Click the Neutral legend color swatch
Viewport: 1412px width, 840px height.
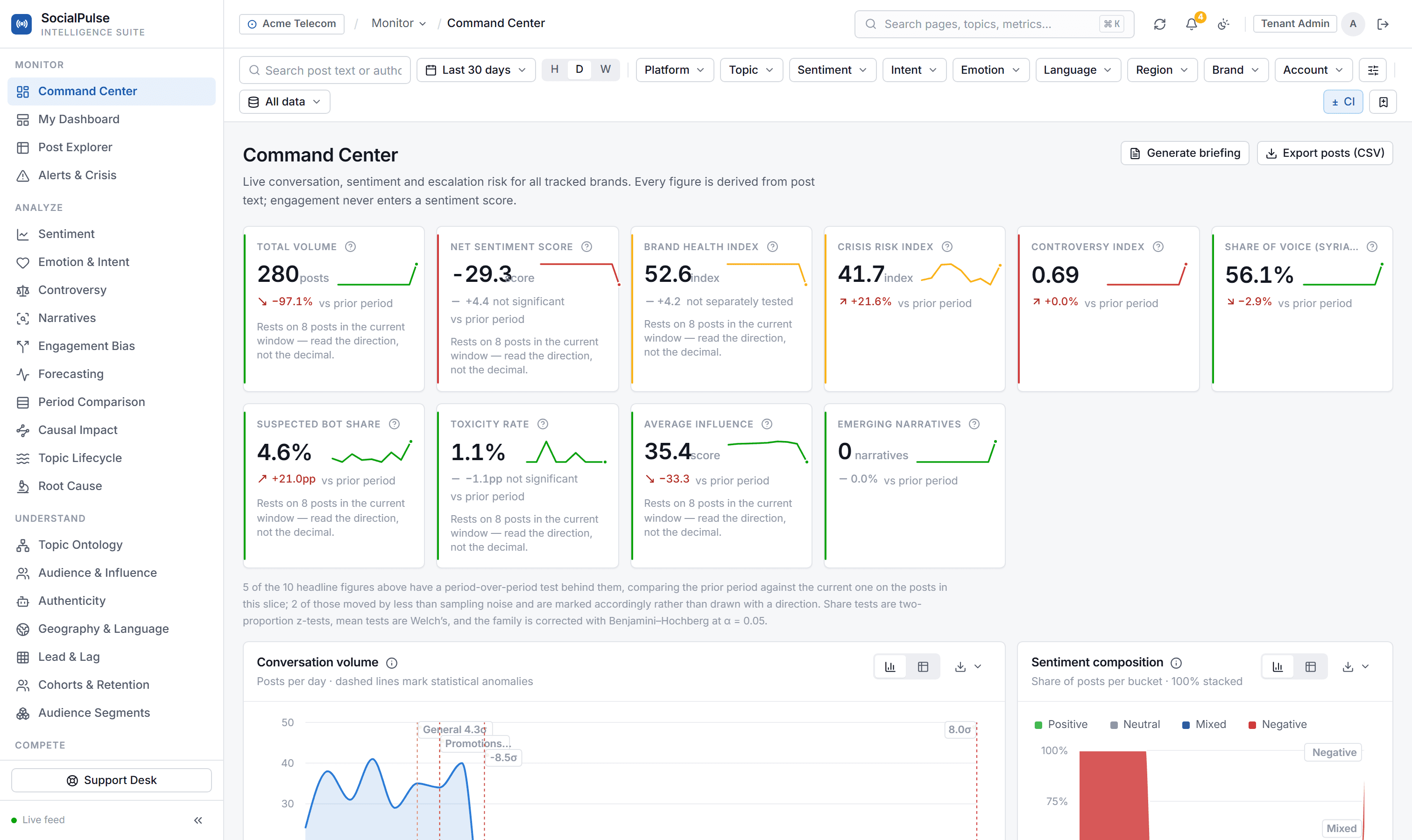(1114, 725)
